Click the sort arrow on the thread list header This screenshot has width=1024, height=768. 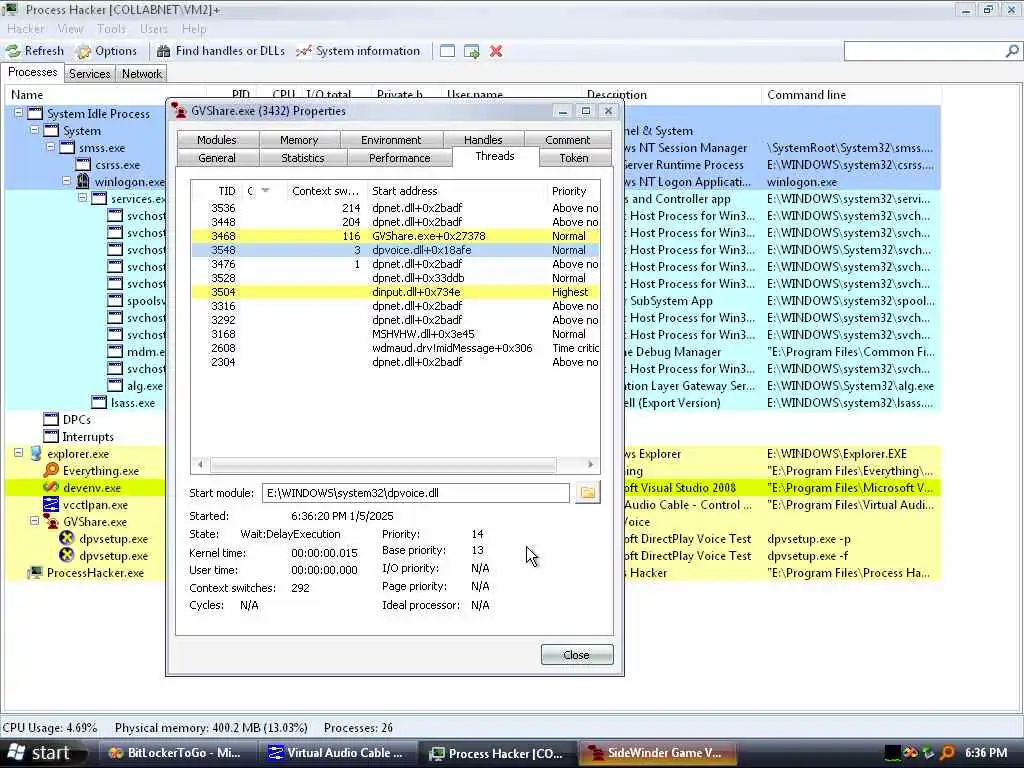click(x=265, y=191)
